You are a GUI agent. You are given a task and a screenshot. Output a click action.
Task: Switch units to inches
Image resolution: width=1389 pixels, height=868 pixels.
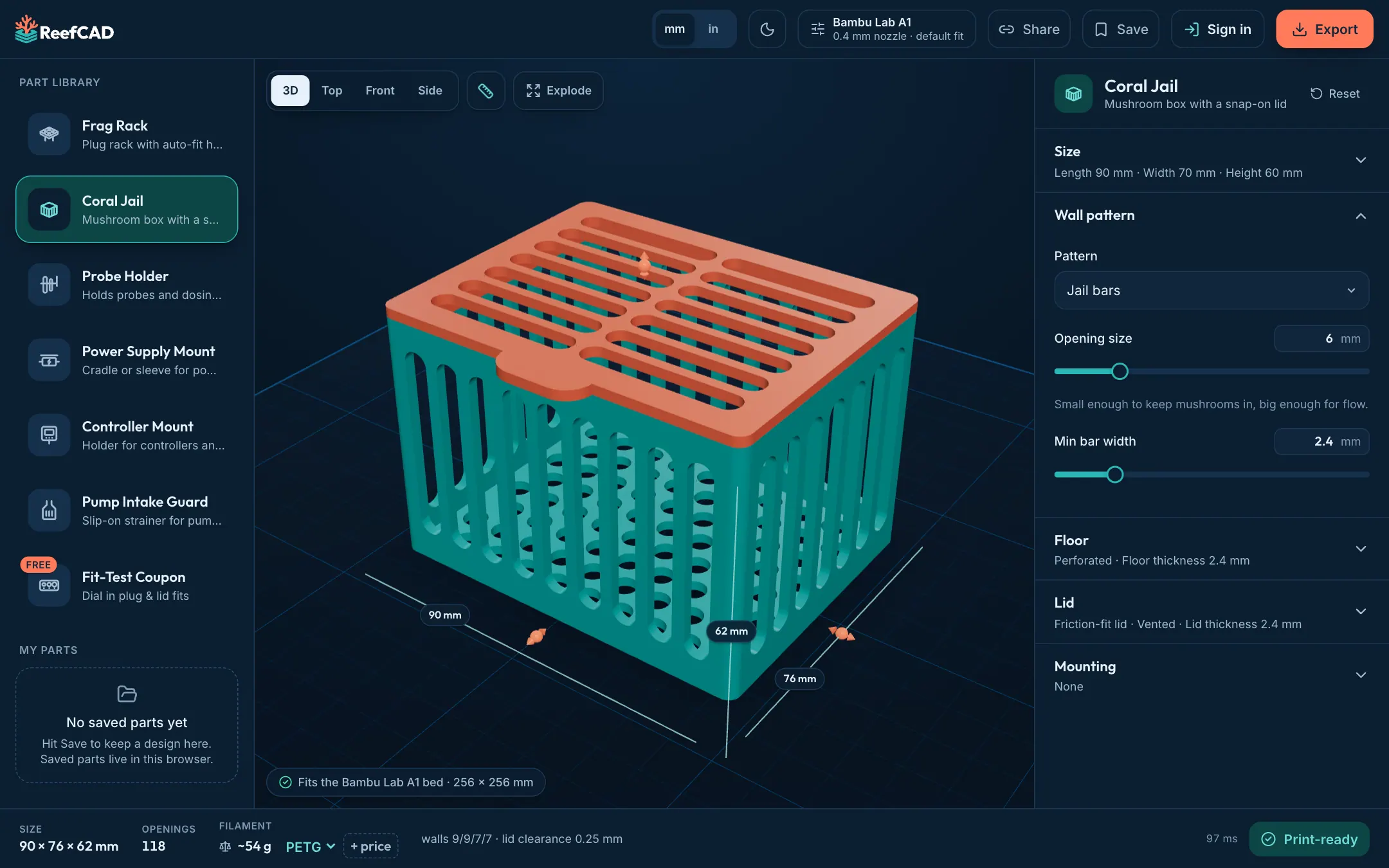tap(713, 29)
